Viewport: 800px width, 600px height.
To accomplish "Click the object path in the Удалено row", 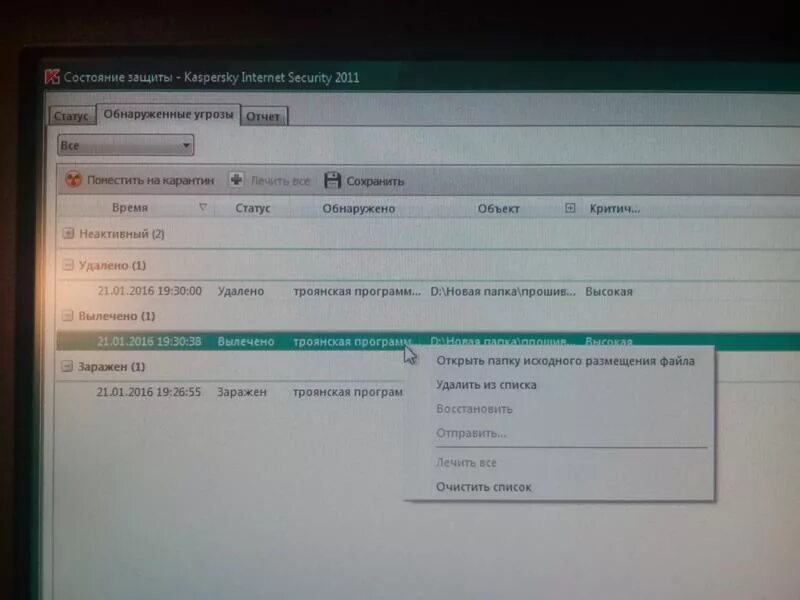I will (503, 292).
